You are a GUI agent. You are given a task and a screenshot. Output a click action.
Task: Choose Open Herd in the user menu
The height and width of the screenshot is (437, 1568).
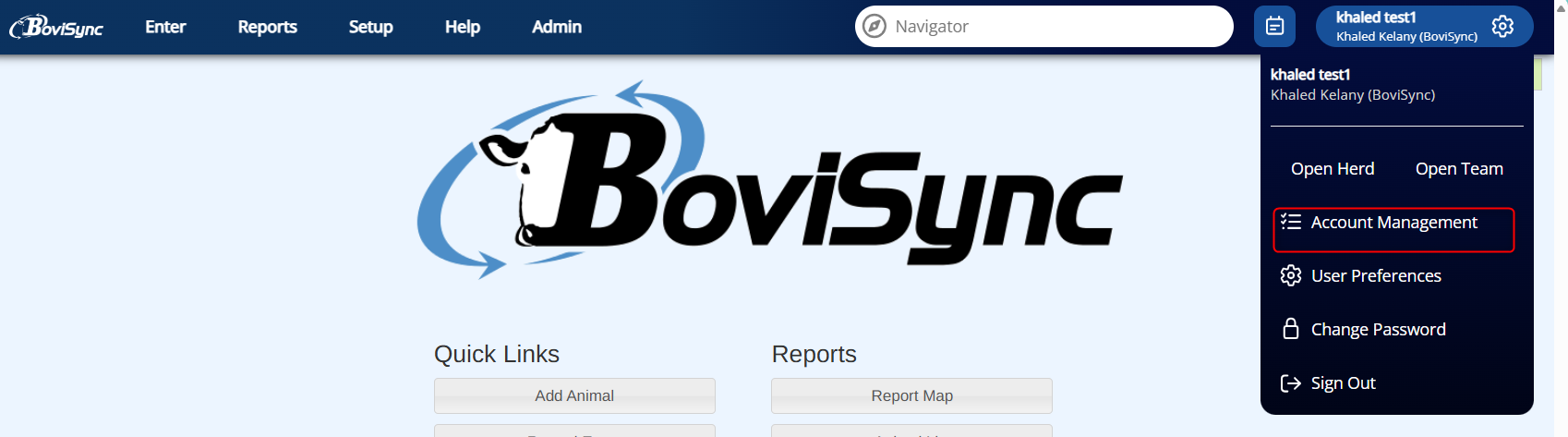pyautogui.click(x=1333, y=169)
